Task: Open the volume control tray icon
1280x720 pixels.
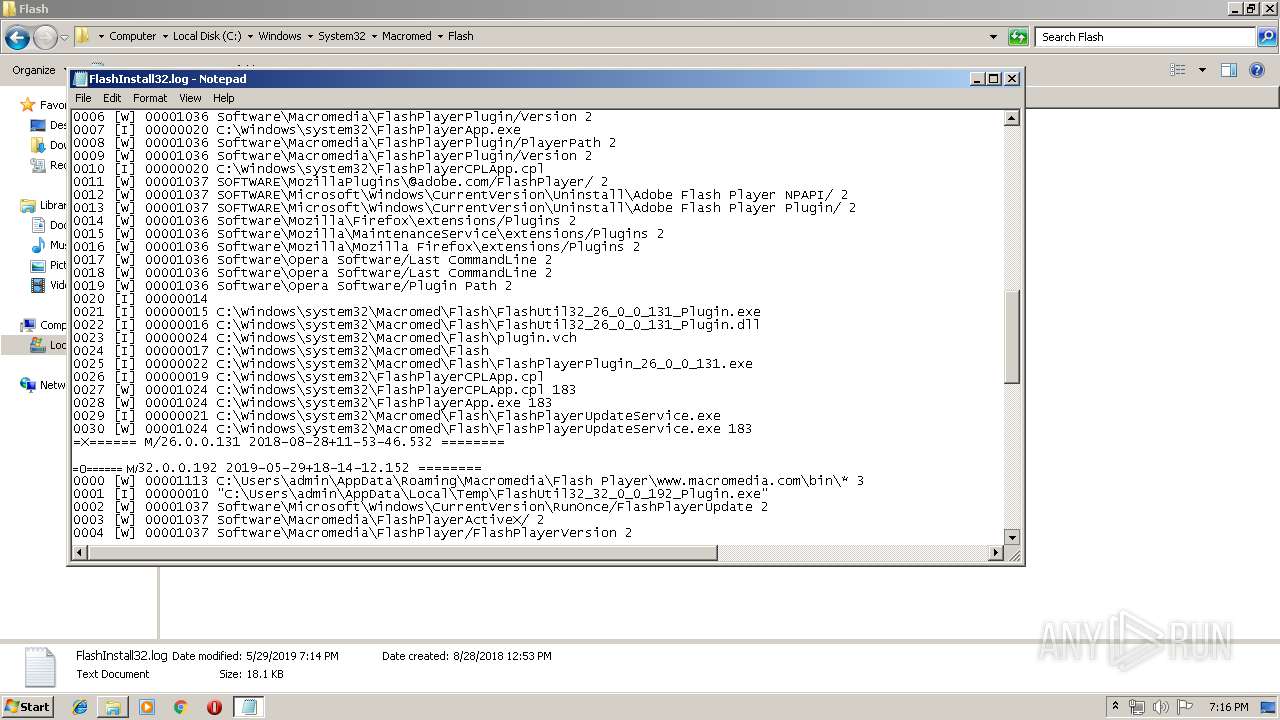Action: pyautogui.click(x=1161, y=706)
